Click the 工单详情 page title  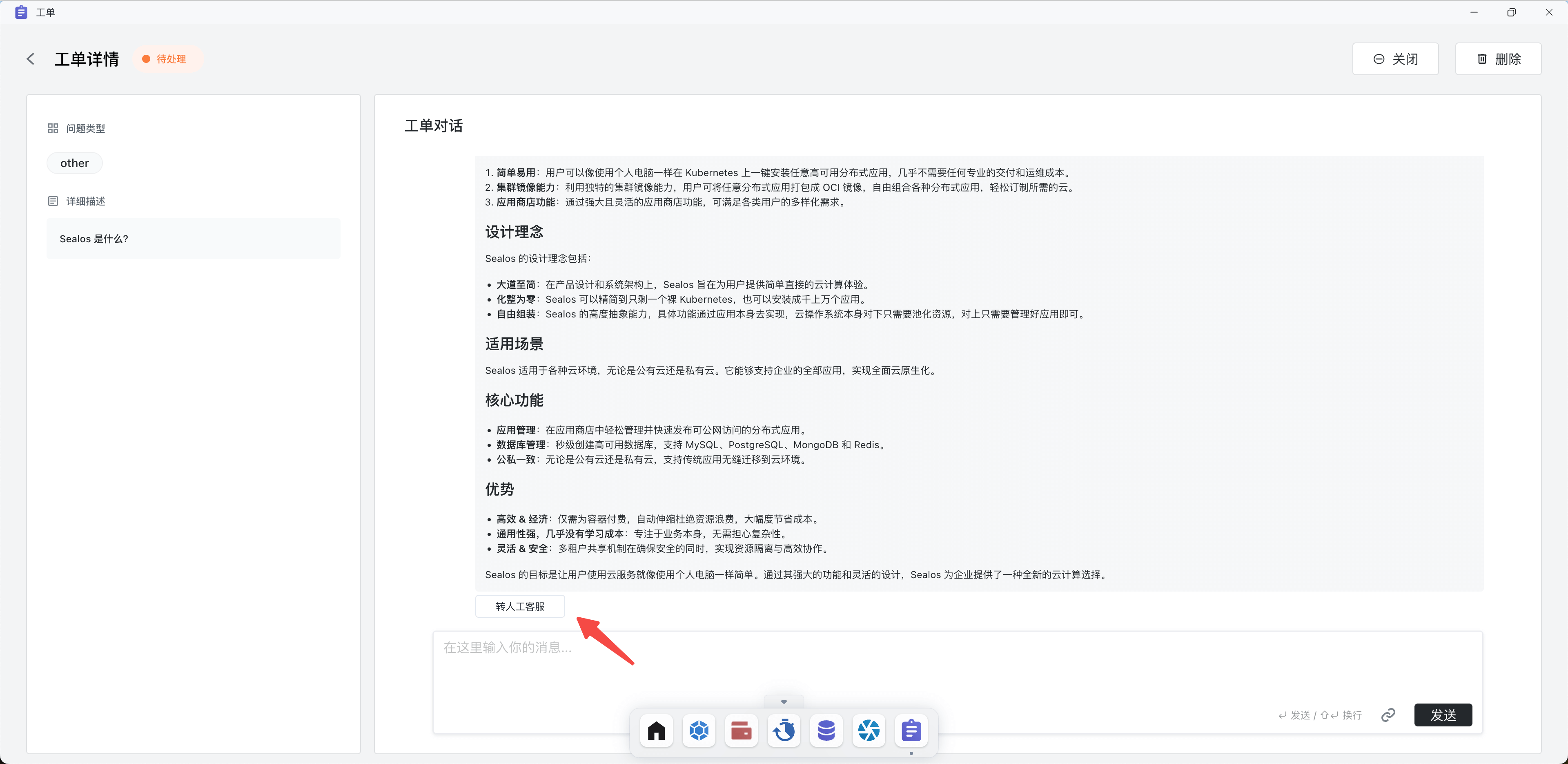point(87,59)
